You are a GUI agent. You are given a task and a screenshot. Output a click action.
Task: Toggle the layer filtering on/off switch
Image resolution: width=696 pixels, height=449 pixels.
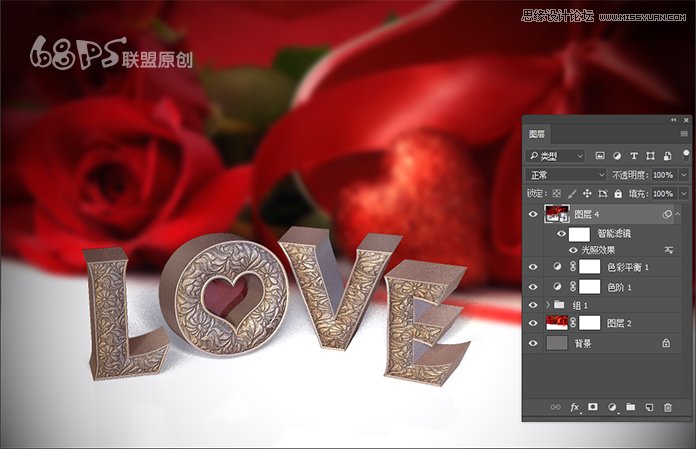click(686, 154)
